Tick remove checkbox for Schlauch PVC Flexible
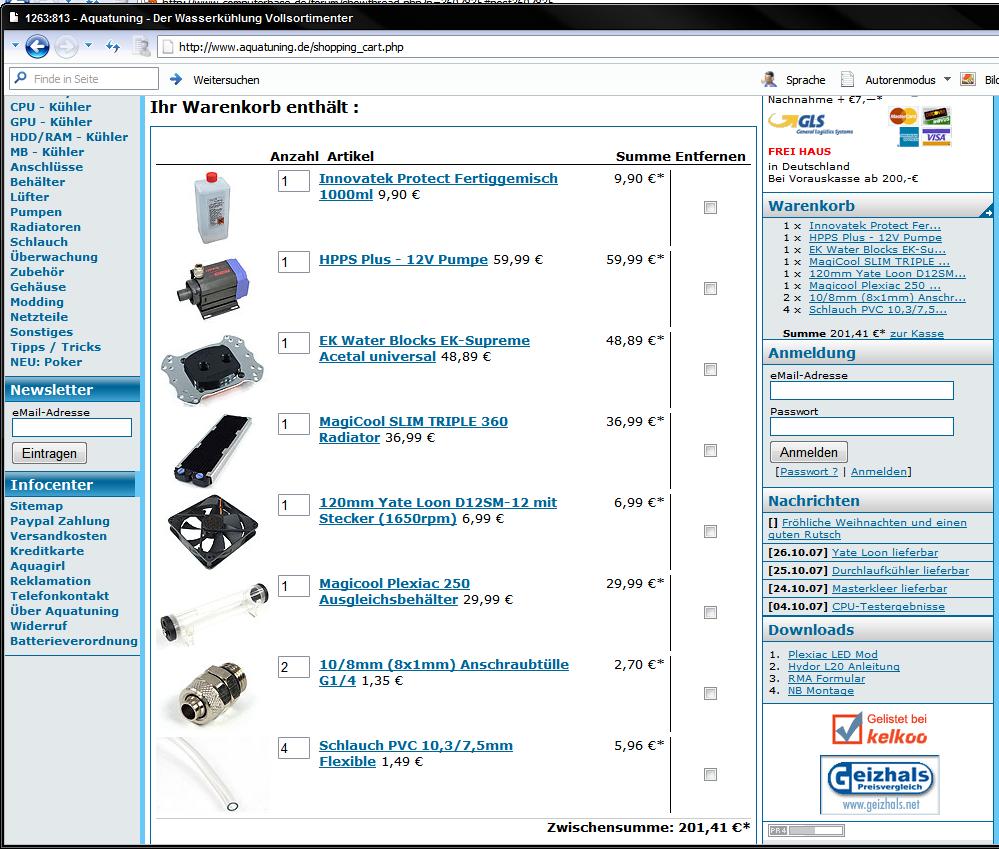999x849 pixels. pos(710,774)
